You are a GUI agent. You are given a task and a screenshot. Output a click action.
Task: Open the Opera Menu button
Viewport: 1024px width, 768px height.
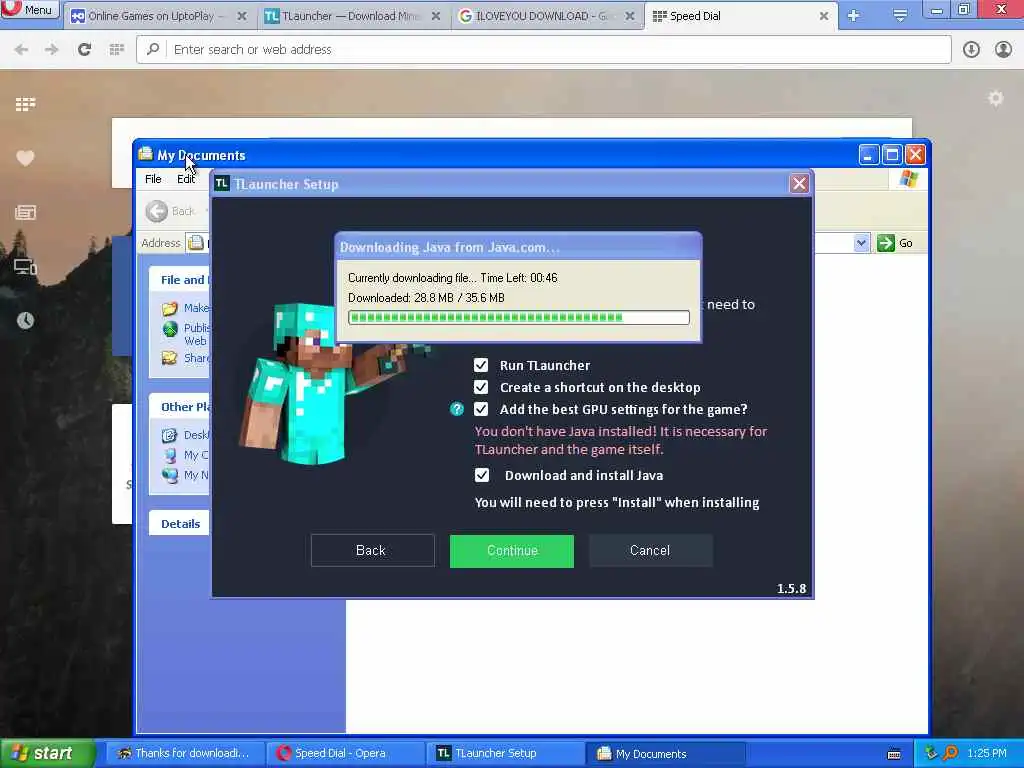click(29, 10)
